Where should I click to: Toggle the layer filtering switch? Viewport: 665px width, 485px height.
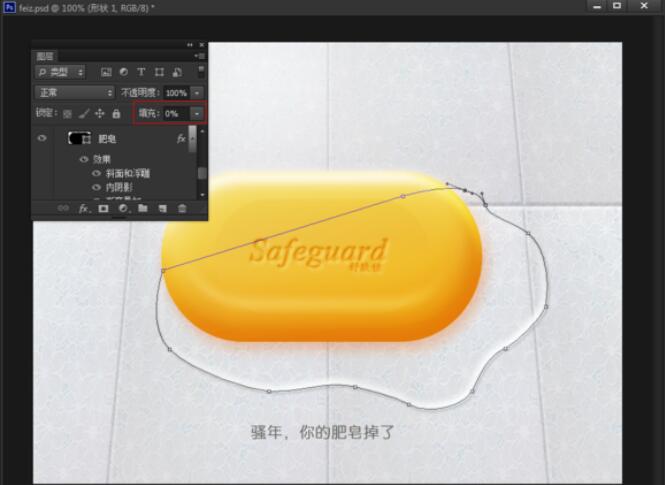click(201, 71)
